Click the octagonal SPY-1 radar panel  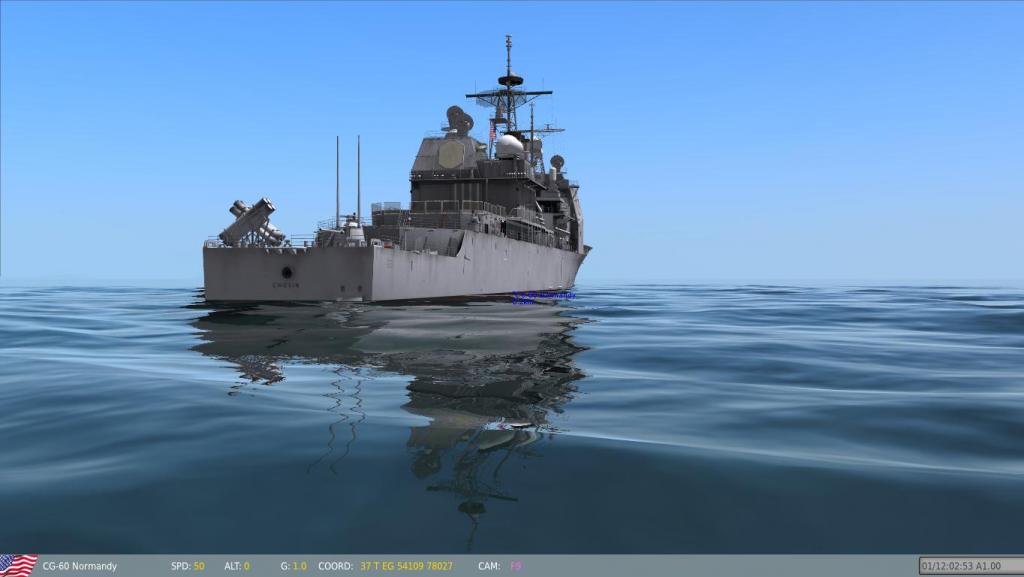click(x=451, y=154)
